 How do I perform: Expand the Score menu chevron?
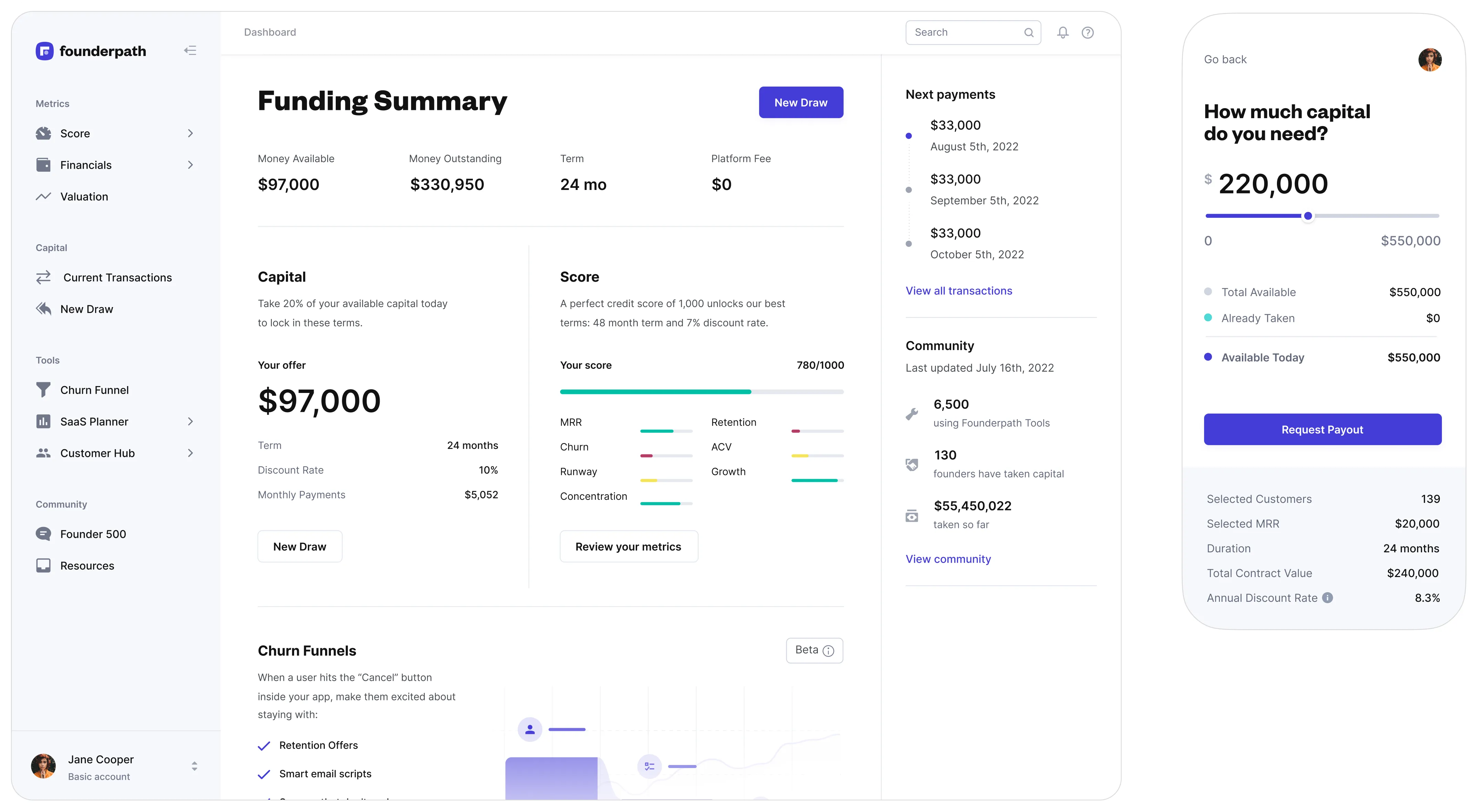[x=191, y=134]
